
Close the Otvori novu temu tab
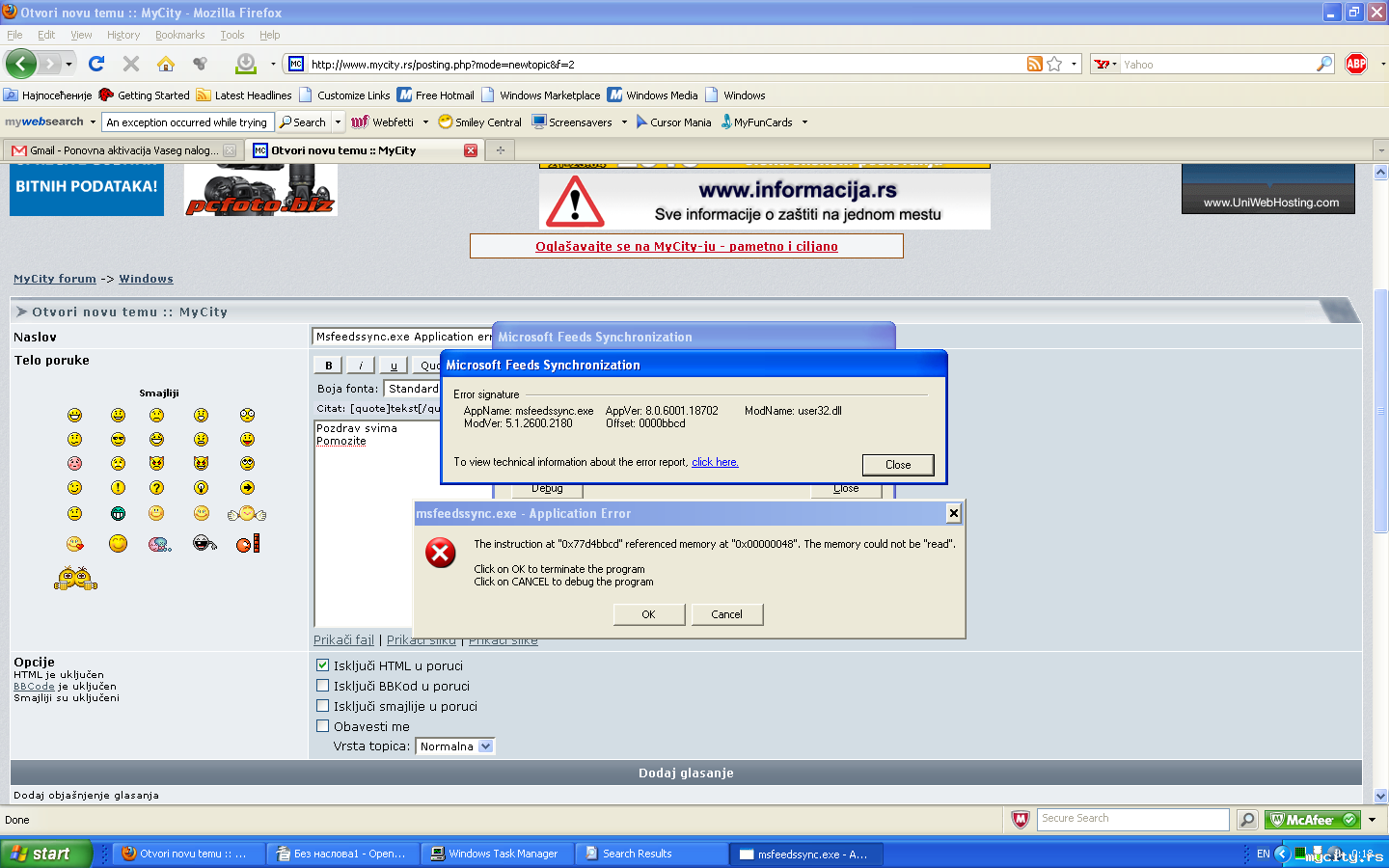pyautogui.click(x=471, y=150)
